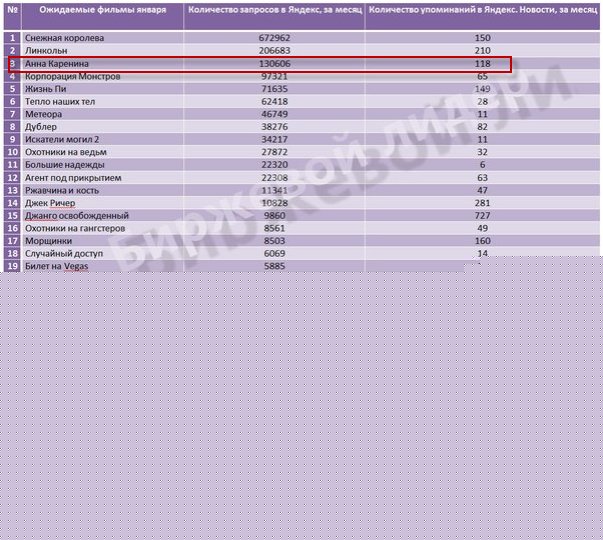This screenshot has width=603, height=540.
Task: Select 'Ржавчина и кость' film title
Action: click(x=62, y=190)
